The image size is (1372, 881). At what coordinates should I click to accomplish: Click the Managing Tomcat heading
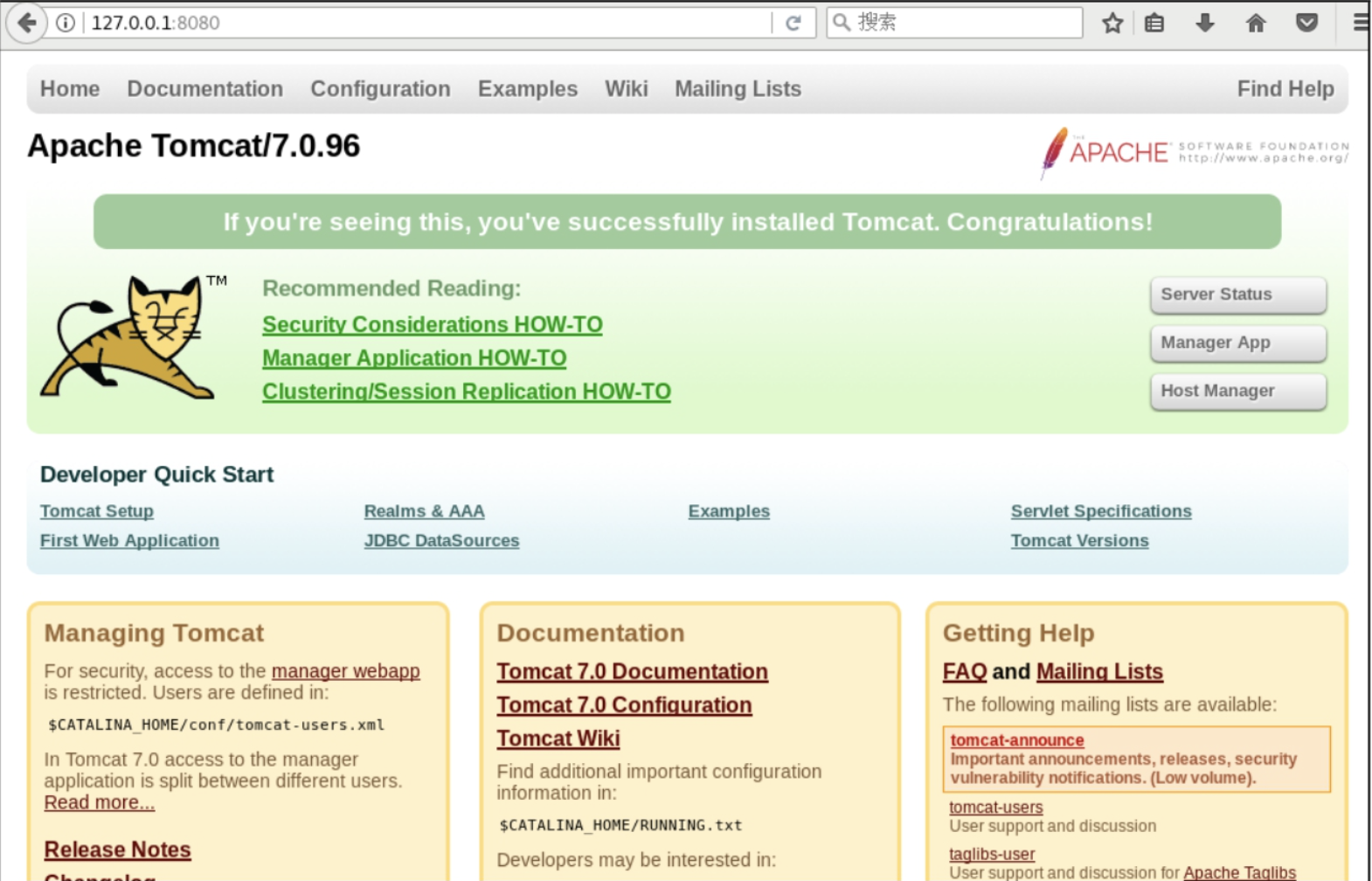pyautogui.click(x=154, y=633)
